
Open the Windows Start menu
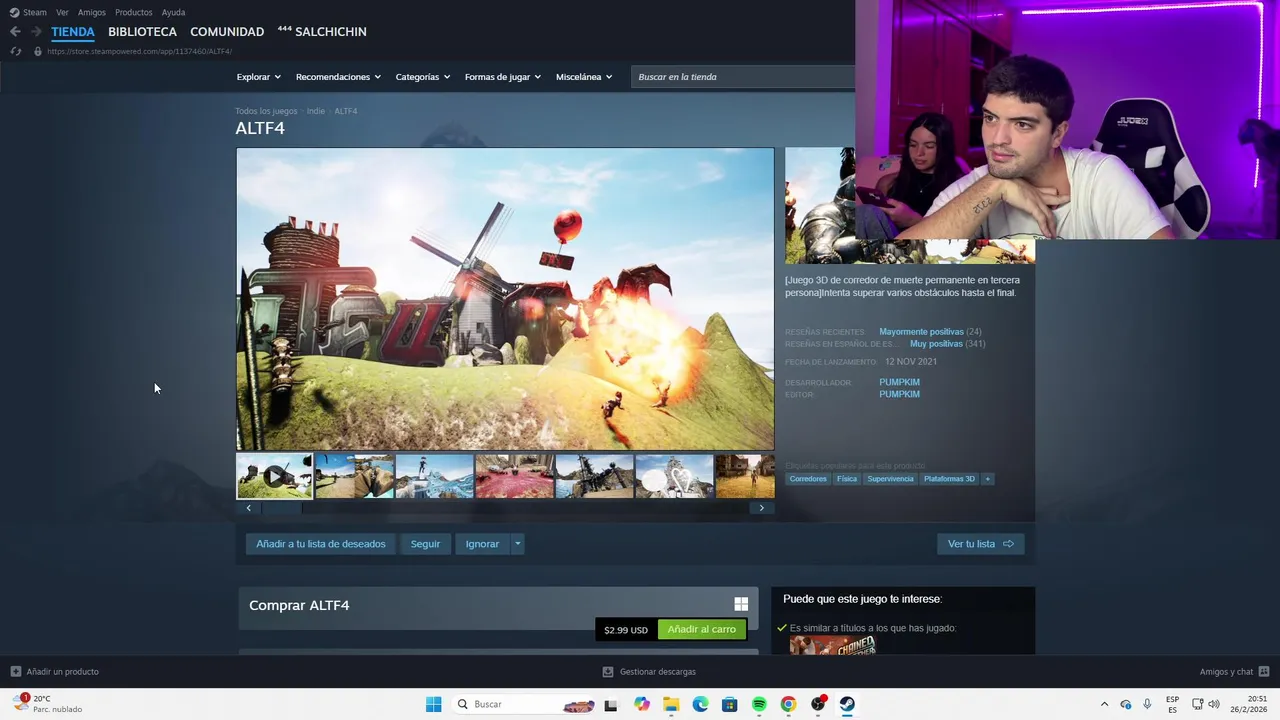coord(433,704)
